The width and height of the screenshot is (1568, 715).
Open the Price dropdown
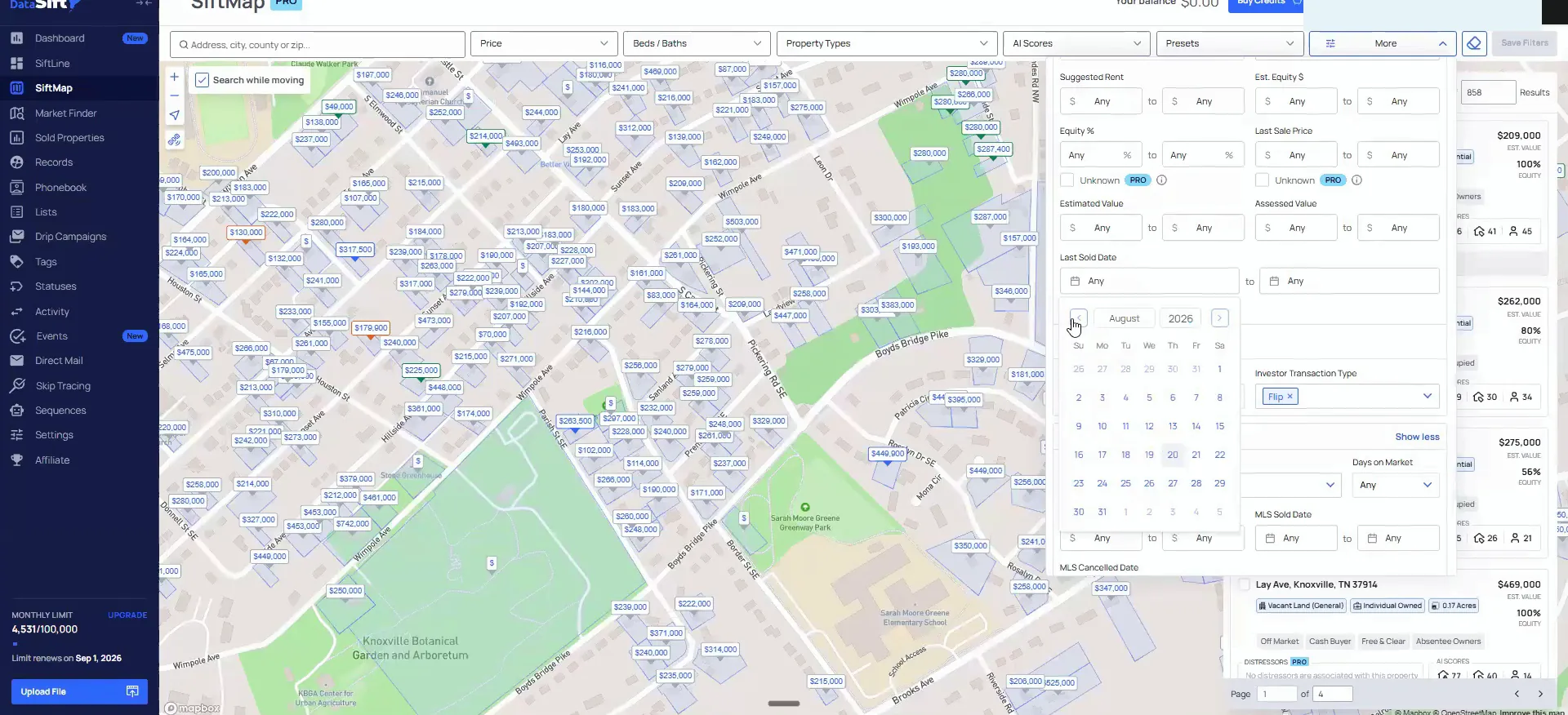(x=544, y=43)
